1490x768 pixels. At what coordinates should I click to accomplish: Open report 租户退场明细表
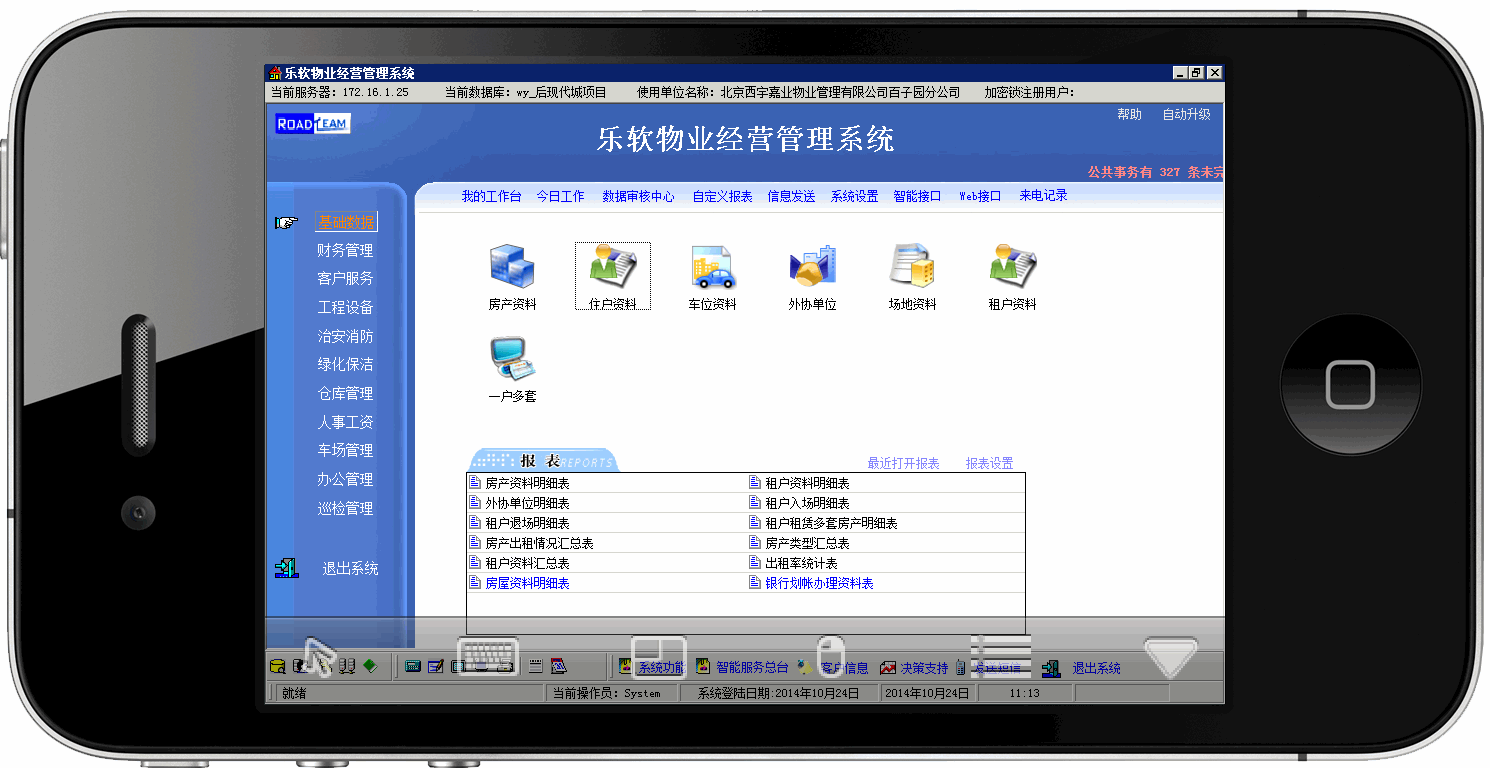coord(527,523)
